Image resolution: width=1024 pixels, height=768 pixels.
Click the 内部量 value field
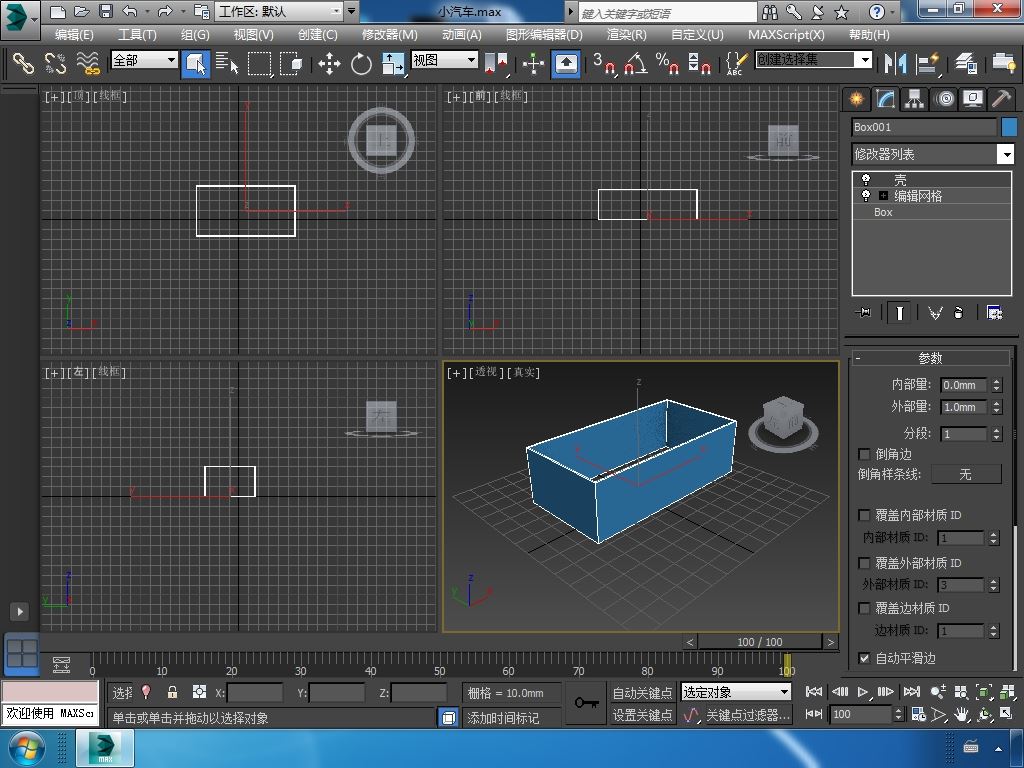tap(964, 385)
